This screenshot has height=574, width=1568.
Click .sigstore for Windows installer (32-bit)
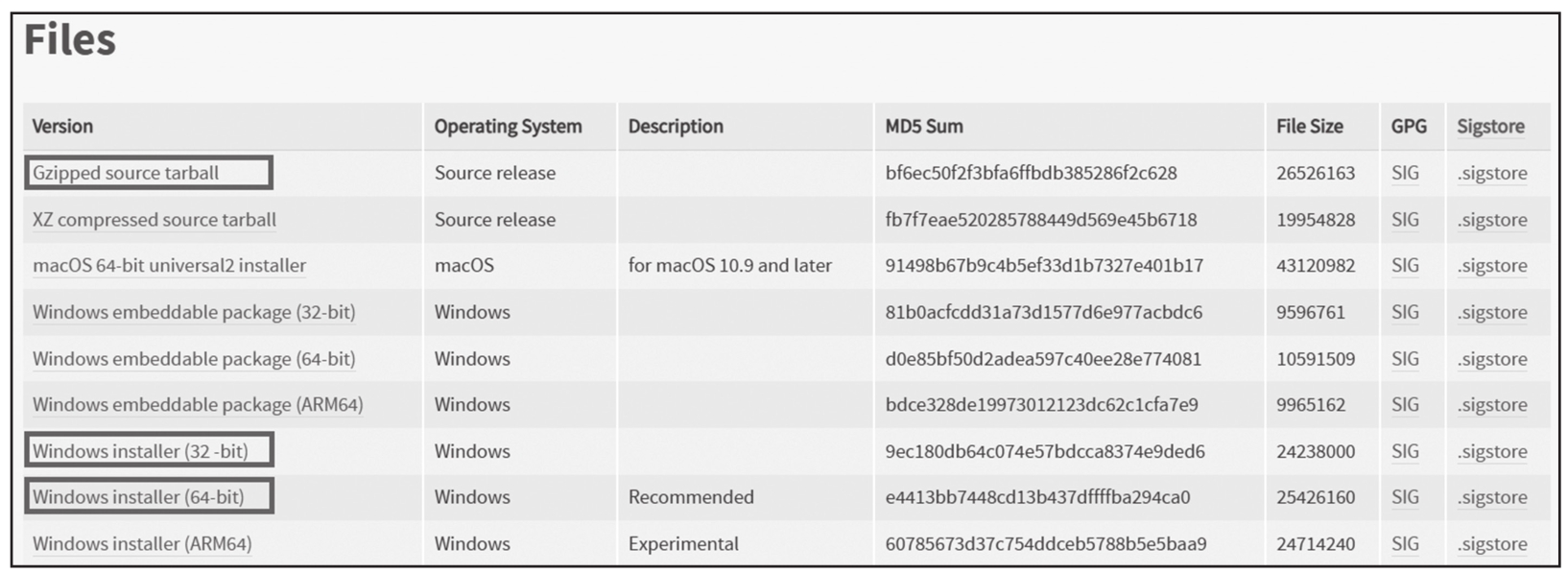[x=1492, y=451]
